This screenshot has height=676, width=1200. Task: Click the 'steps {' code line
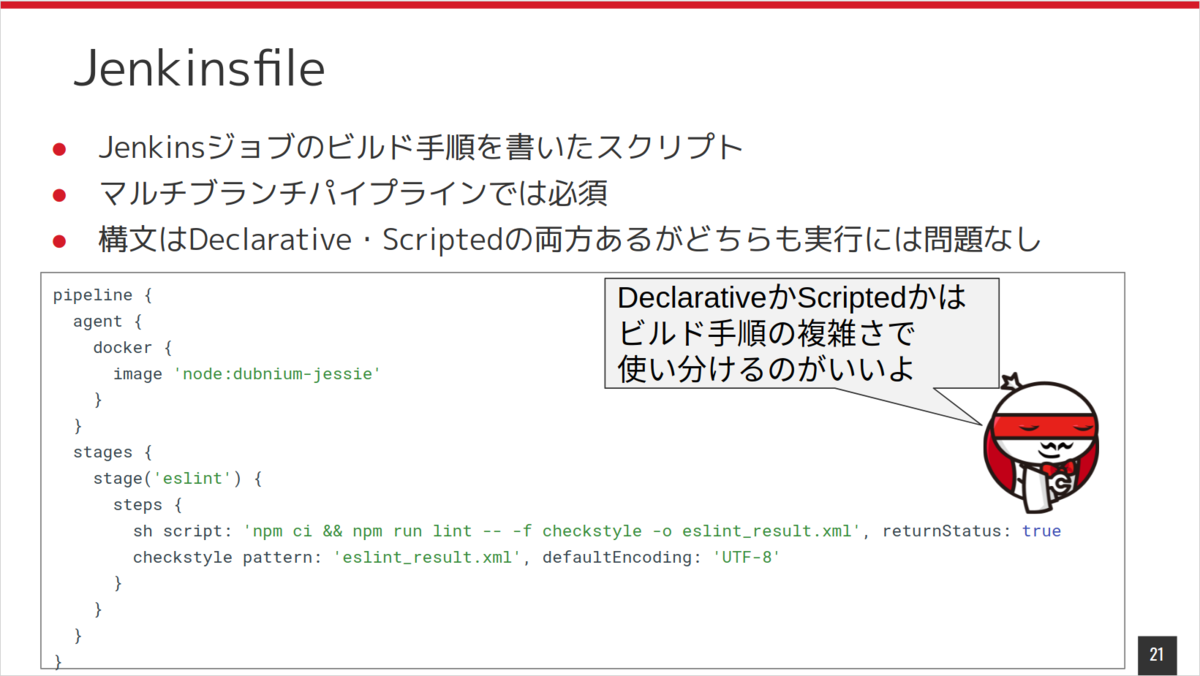pyautogui.click(x=148, y=504)
